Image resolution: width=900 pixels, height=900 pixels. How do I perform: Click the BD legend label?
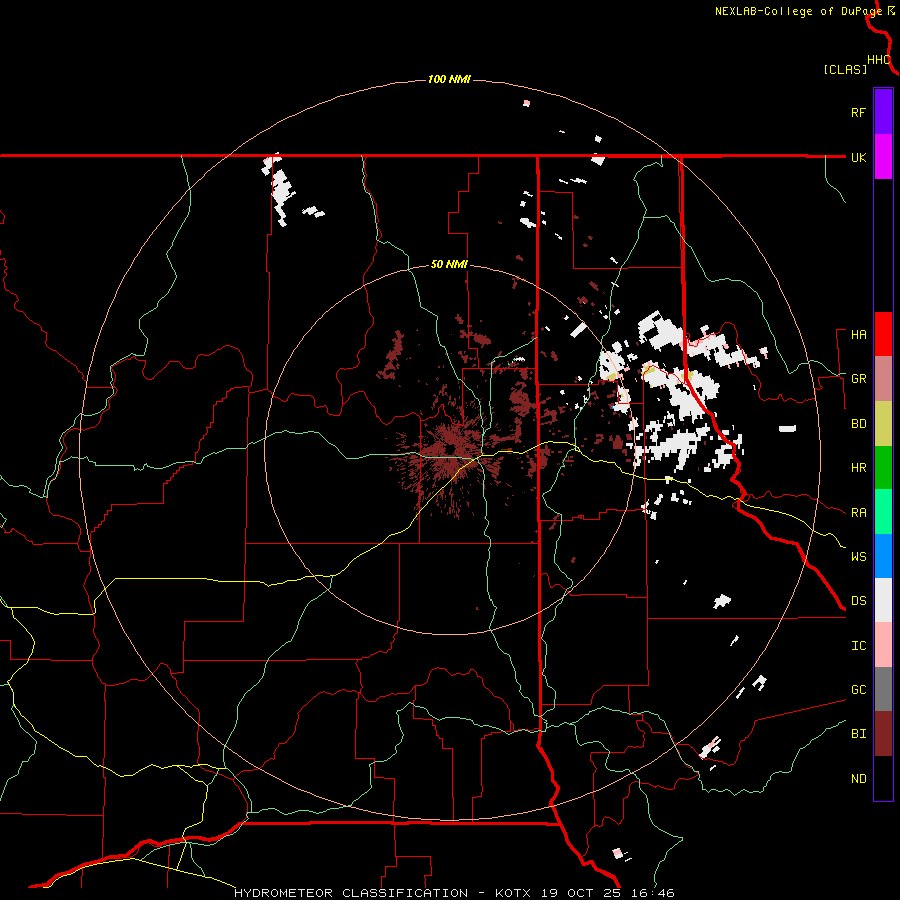coord(858,424)
